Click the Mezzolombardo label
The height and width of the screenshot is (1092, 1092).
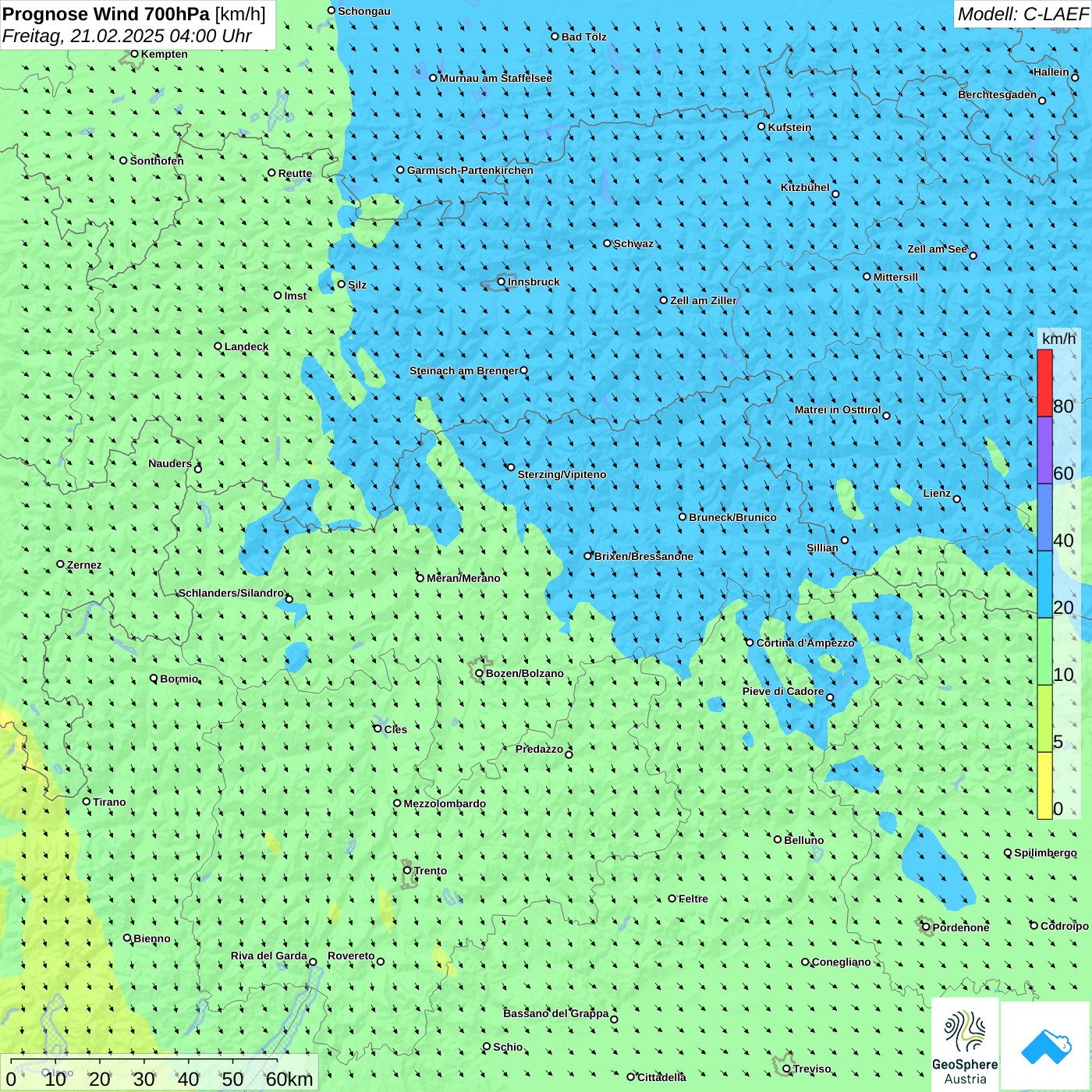coord(445,803)
